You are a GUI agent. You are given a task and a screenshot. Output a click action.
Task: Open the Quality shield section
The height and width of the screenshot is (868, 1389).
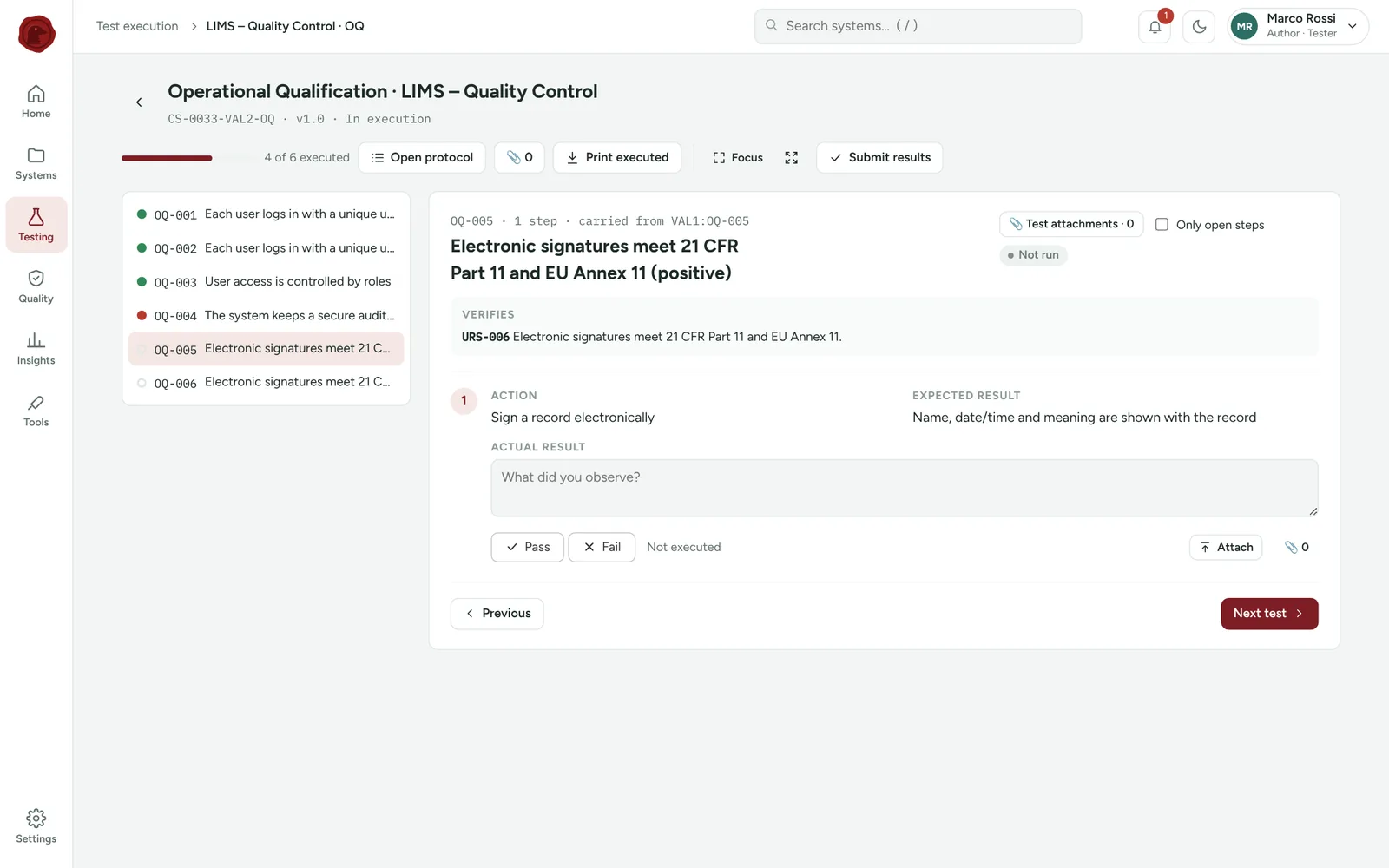36,286
